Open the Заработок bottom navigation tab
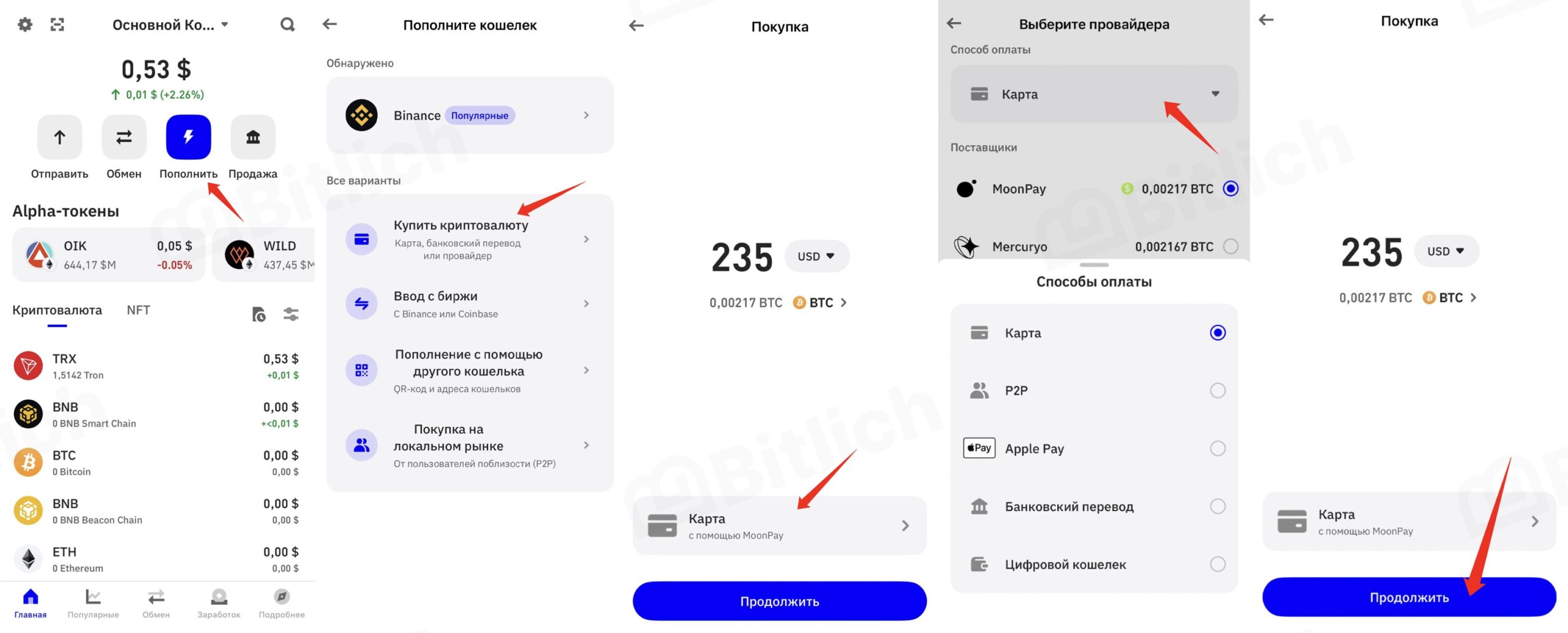Screen dimensions: 1568x633 (219, 604)
